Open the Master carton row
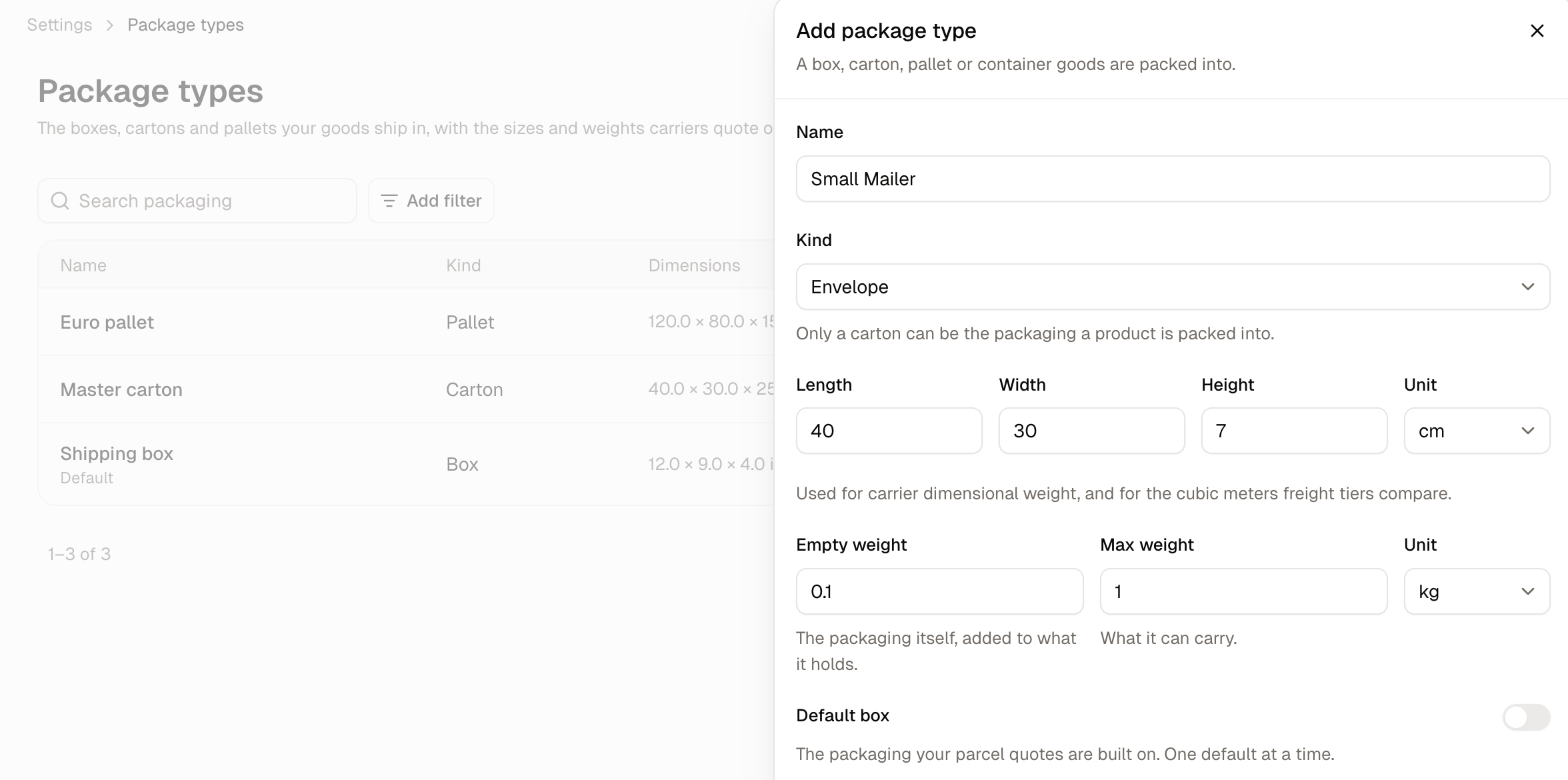1568x780 pixels. click(406, 389)
